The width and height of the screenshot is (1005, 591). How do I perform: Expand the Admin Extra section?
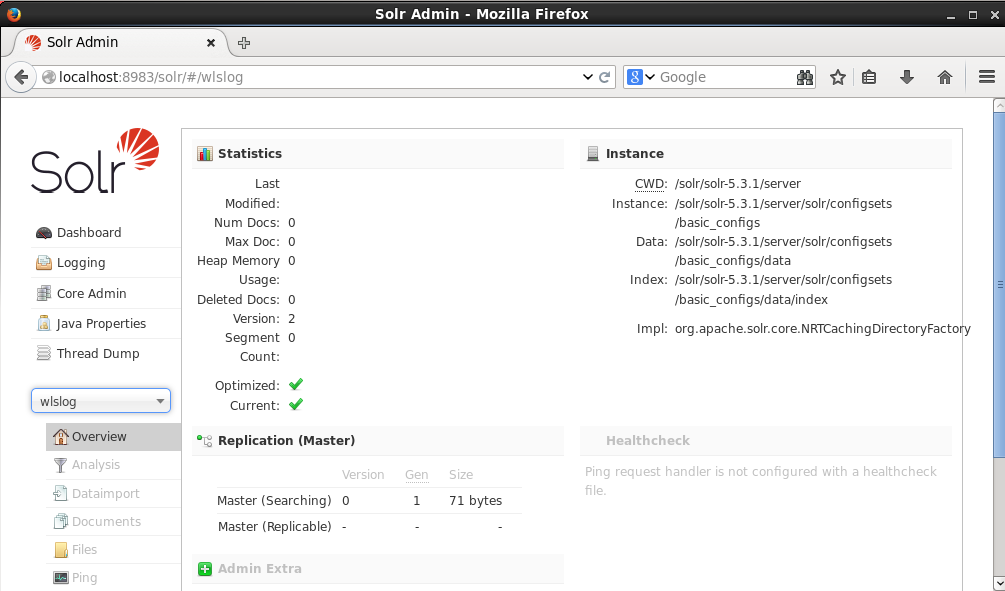pyautogui.click(x=260, y=569)
